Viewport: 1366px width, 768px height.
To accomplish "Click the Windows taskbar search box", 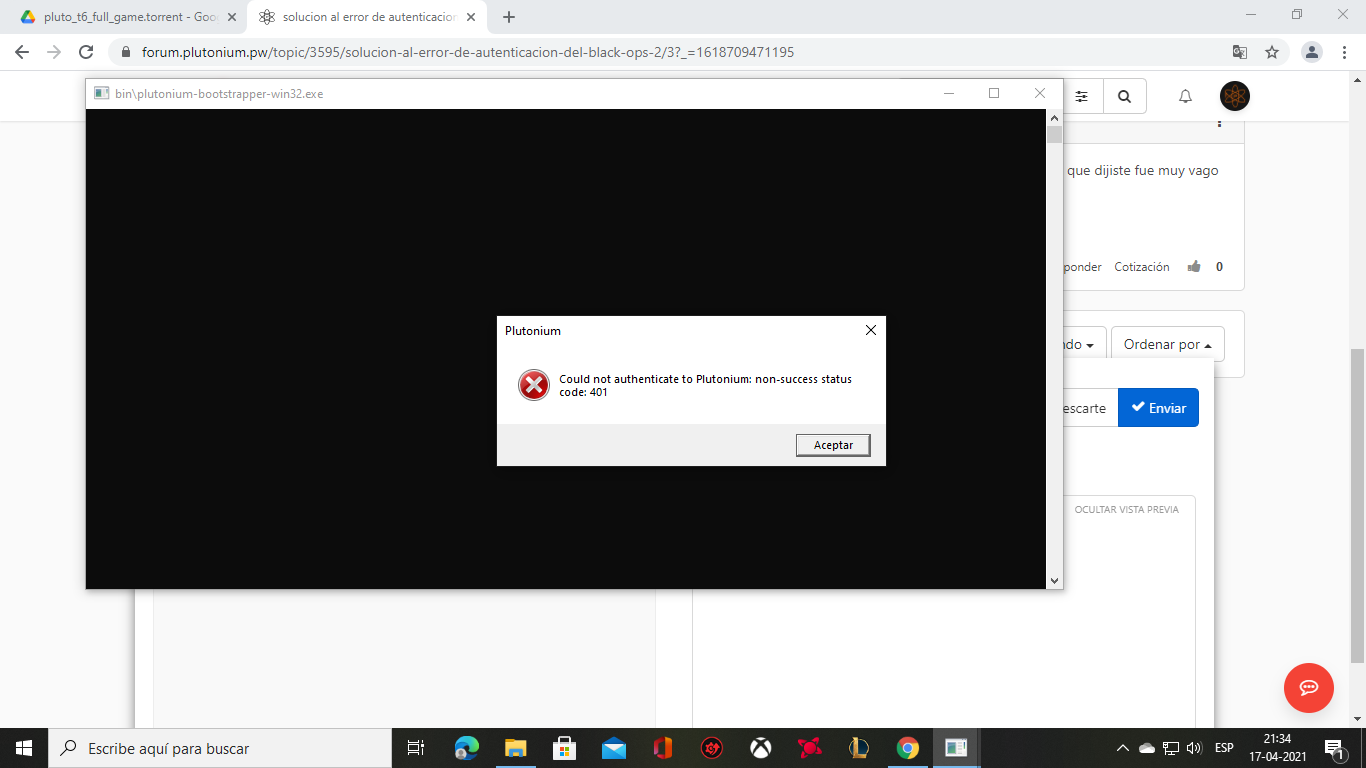I will coord(220,748).
